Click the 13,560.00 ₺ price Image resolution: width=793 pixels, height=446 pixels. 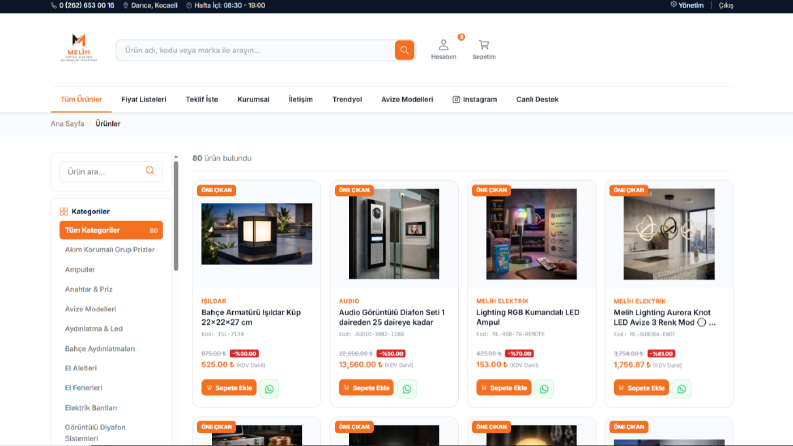[x=360, y=365]
